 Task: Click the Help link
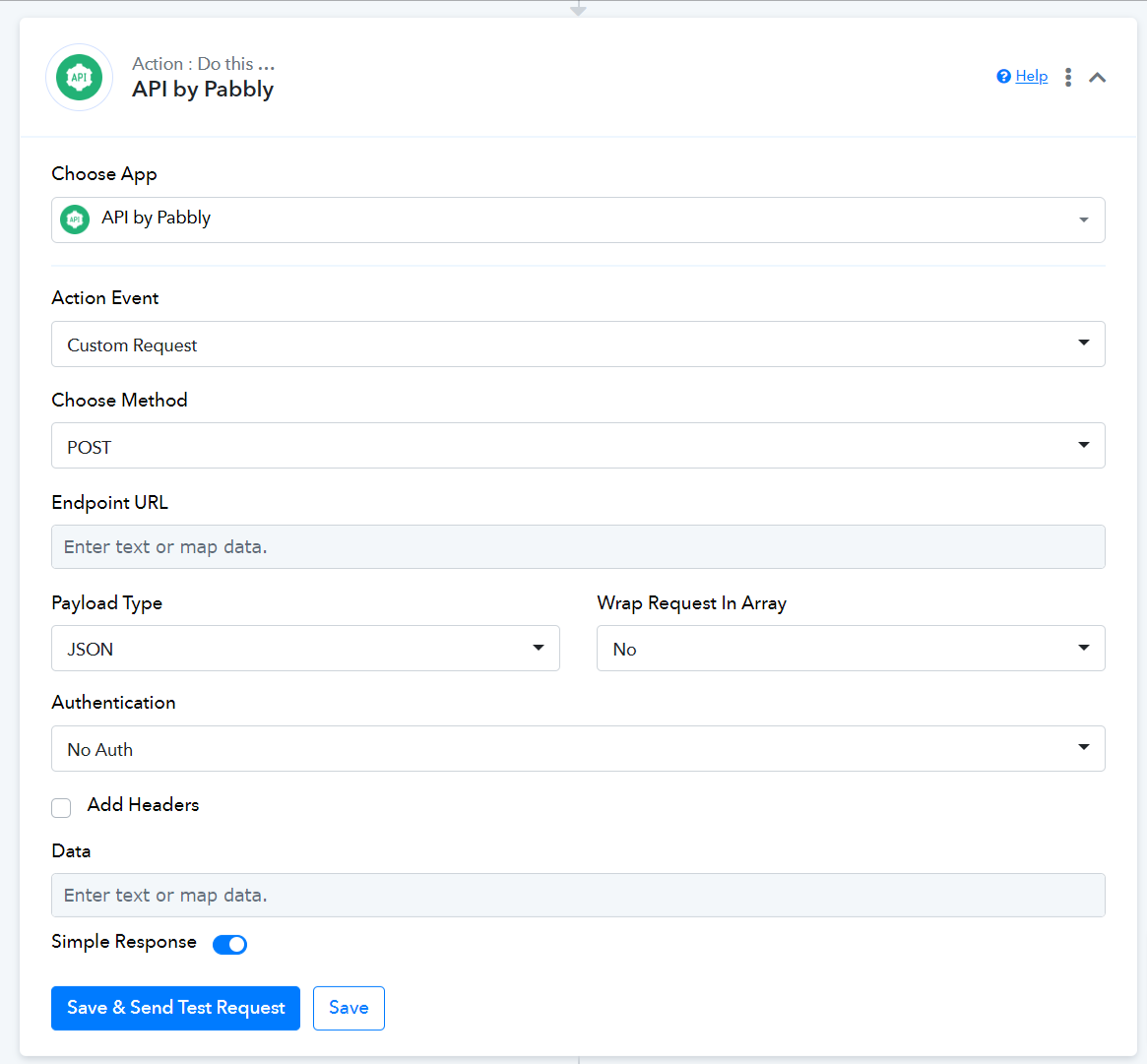coord(1032,76)
